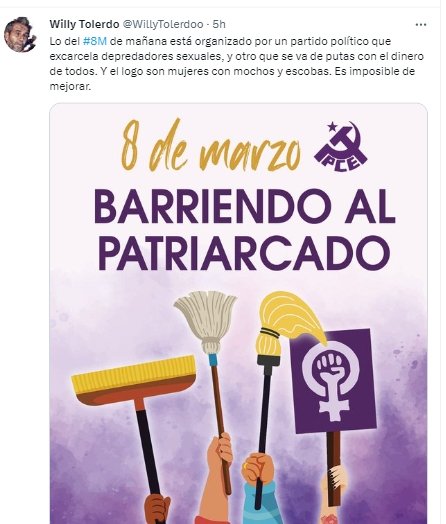Click the @WillyTolerdoo handle
This screenshot has width=446, height=524.
tap(163, 24)
